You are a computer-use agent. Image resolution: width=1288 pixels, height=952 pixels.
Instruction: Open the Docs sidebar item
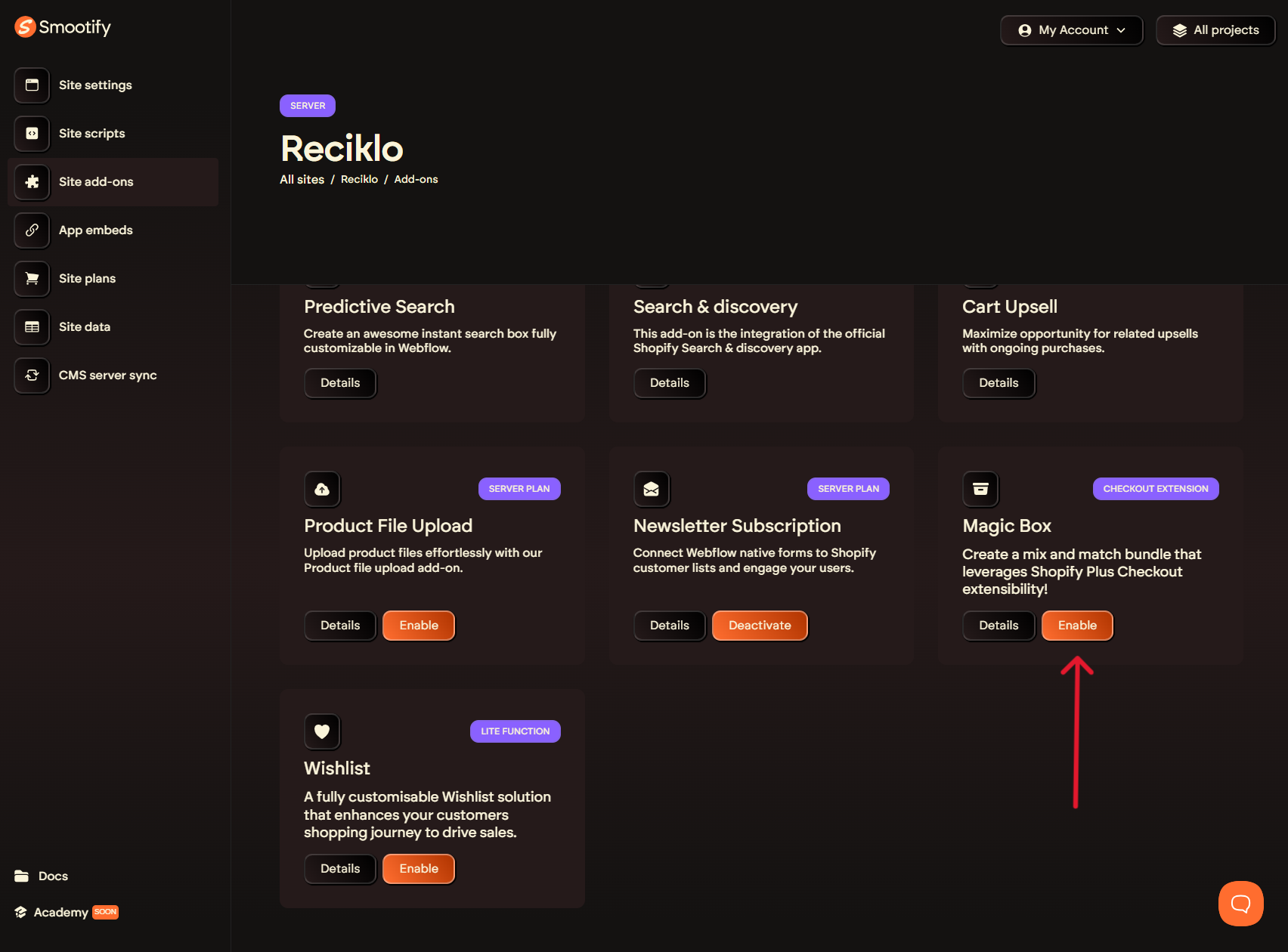coord(53,876)
